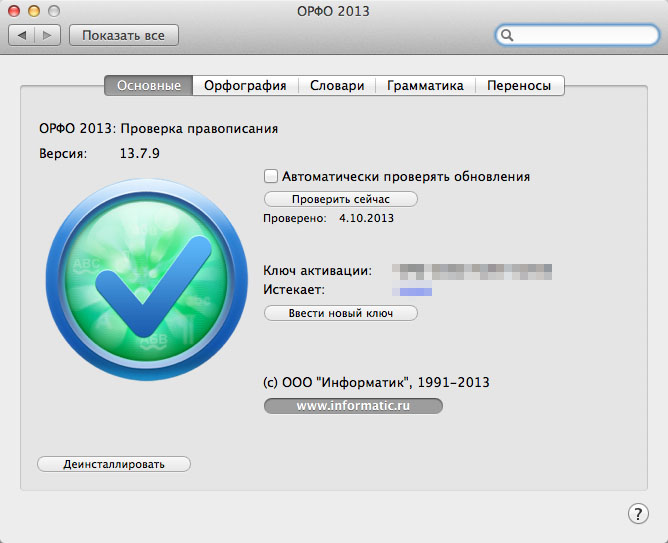668x543 pixels.
Task: Click the version number 13.7.9
Action: pyautogui.click(x=140, y=153)
